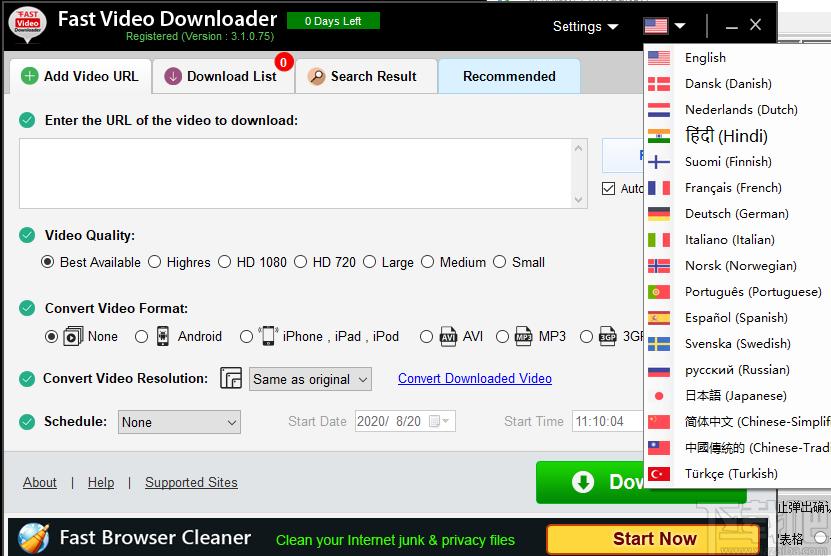Open the Settings dropdown menu
The width and height of the screenshot is (831, 556).
585,26
